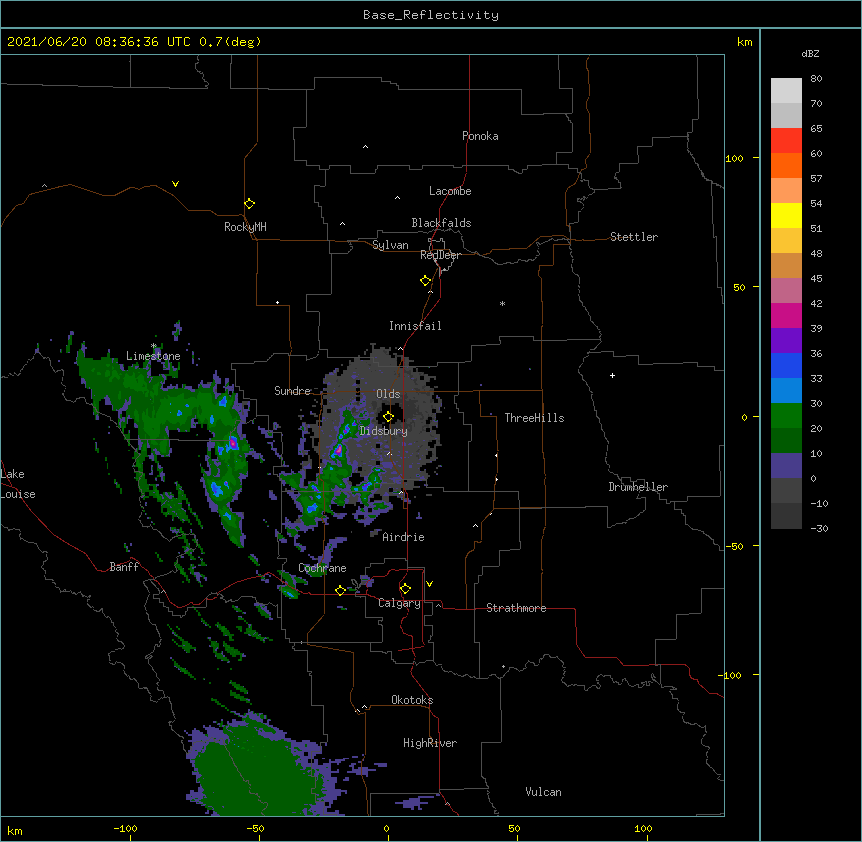Screen dimensions: 862x842
Task: Click the Sundre label
Action: pos(292,391)
